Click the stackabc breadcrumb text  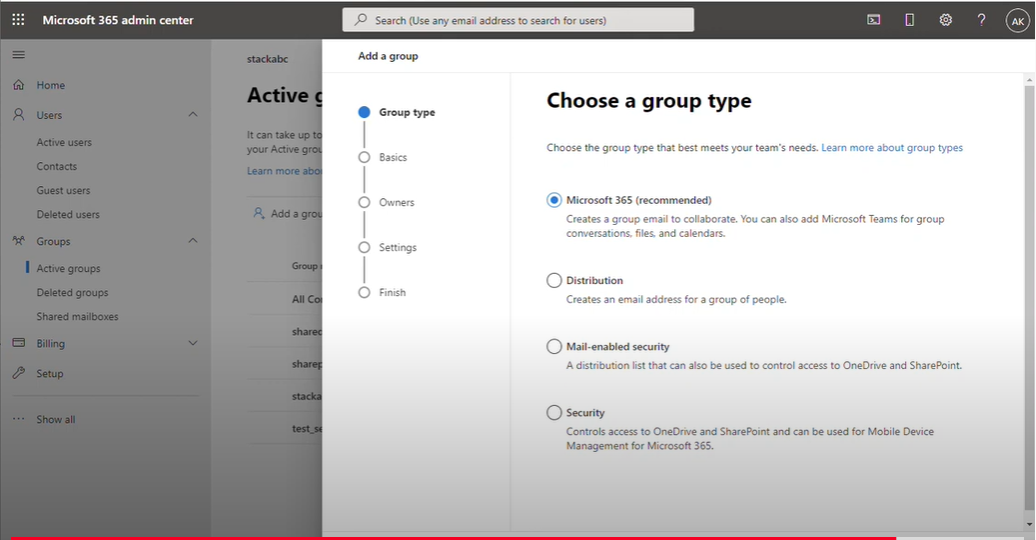268,59
